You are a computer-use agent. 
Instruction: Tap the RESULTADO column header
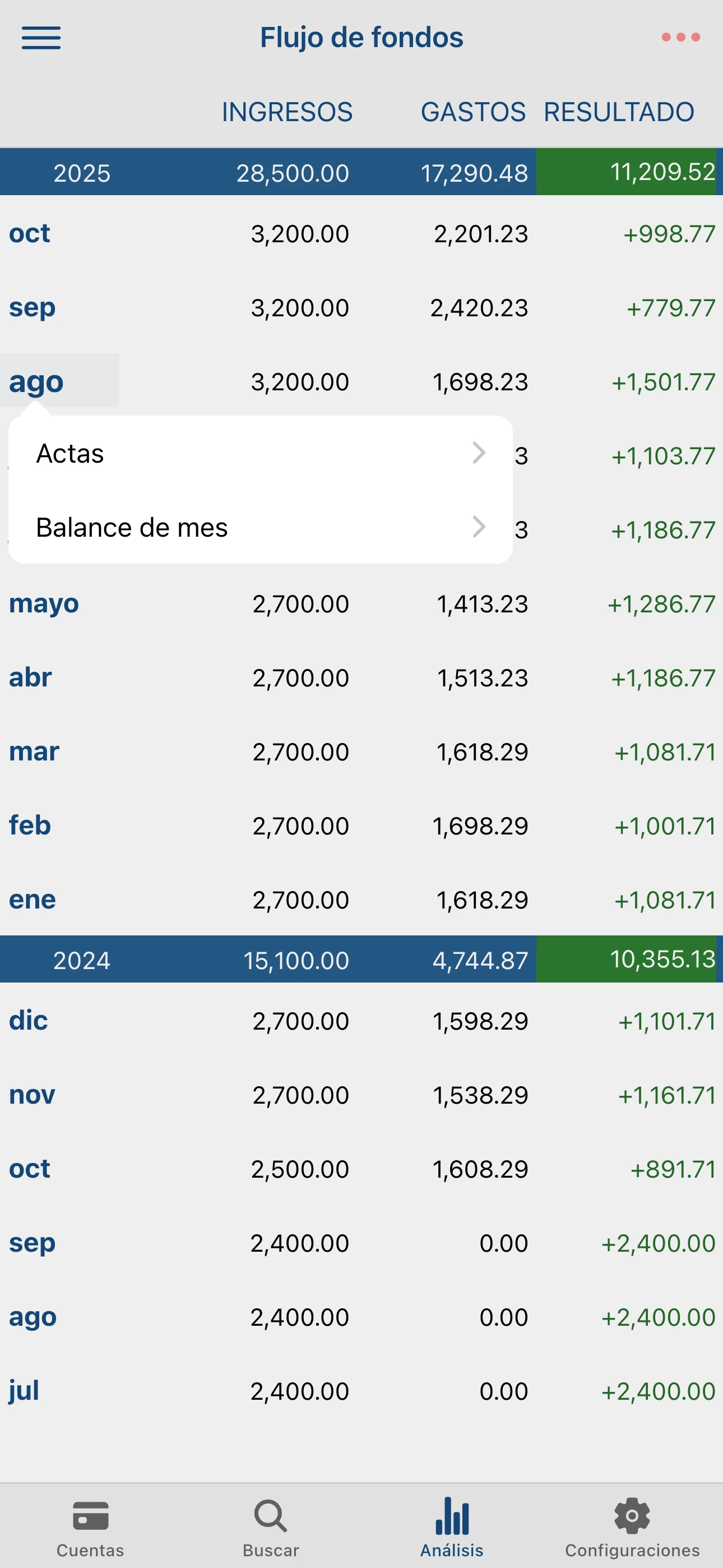[618, 112]
